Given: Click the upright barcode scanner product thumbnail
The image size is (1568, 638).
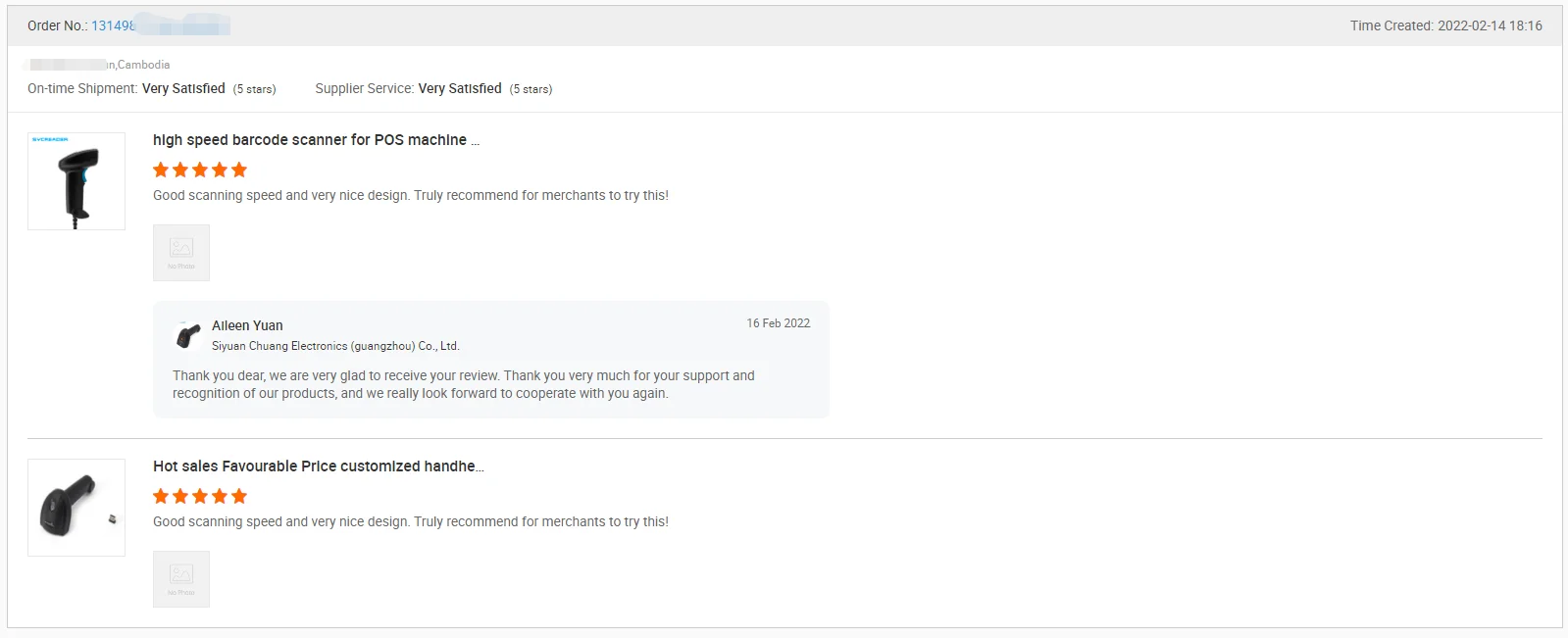Looking at the screenshot, I should point(76,181).
